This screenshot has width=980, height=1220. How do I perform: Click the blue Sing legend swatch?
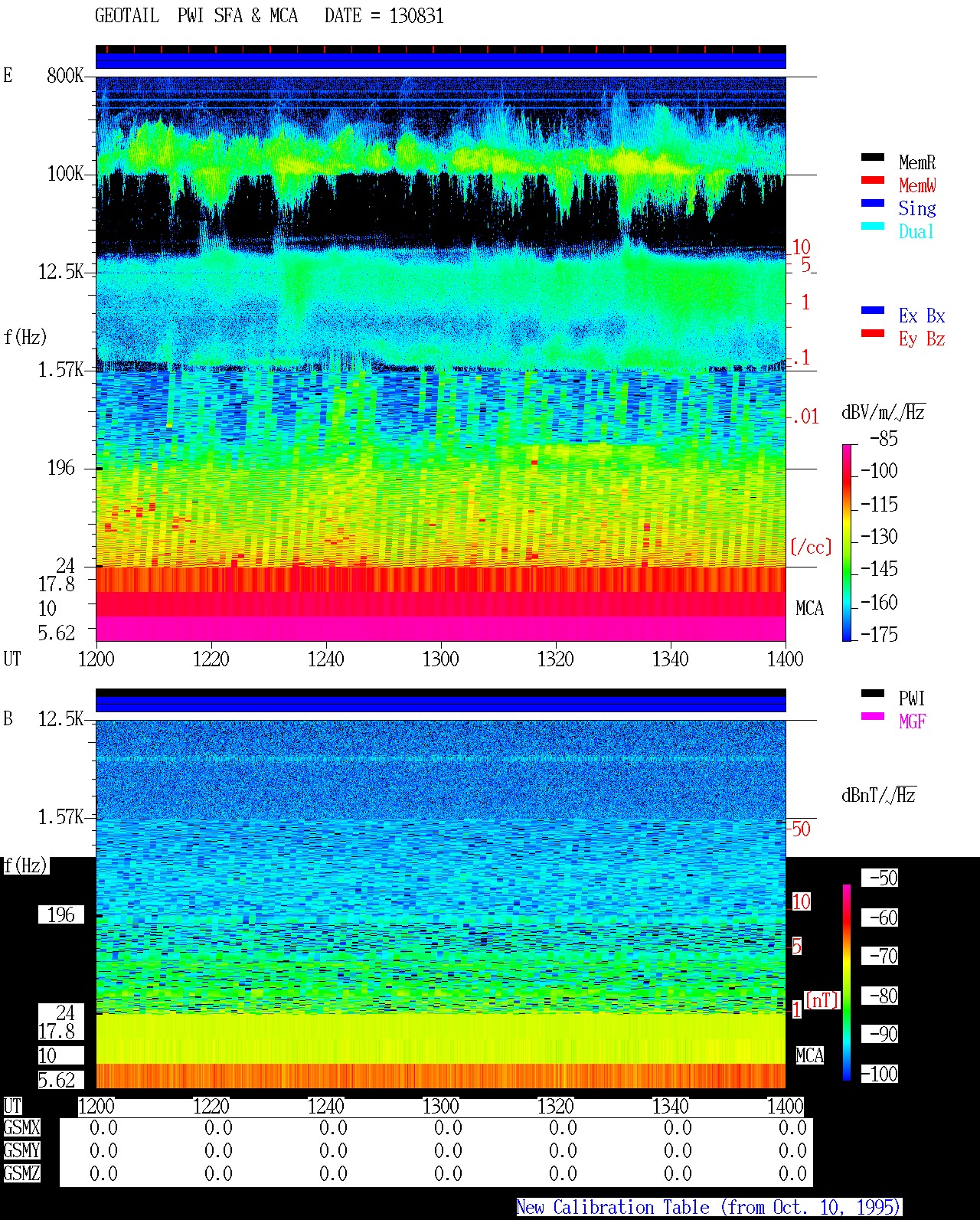tap(873, 204)
